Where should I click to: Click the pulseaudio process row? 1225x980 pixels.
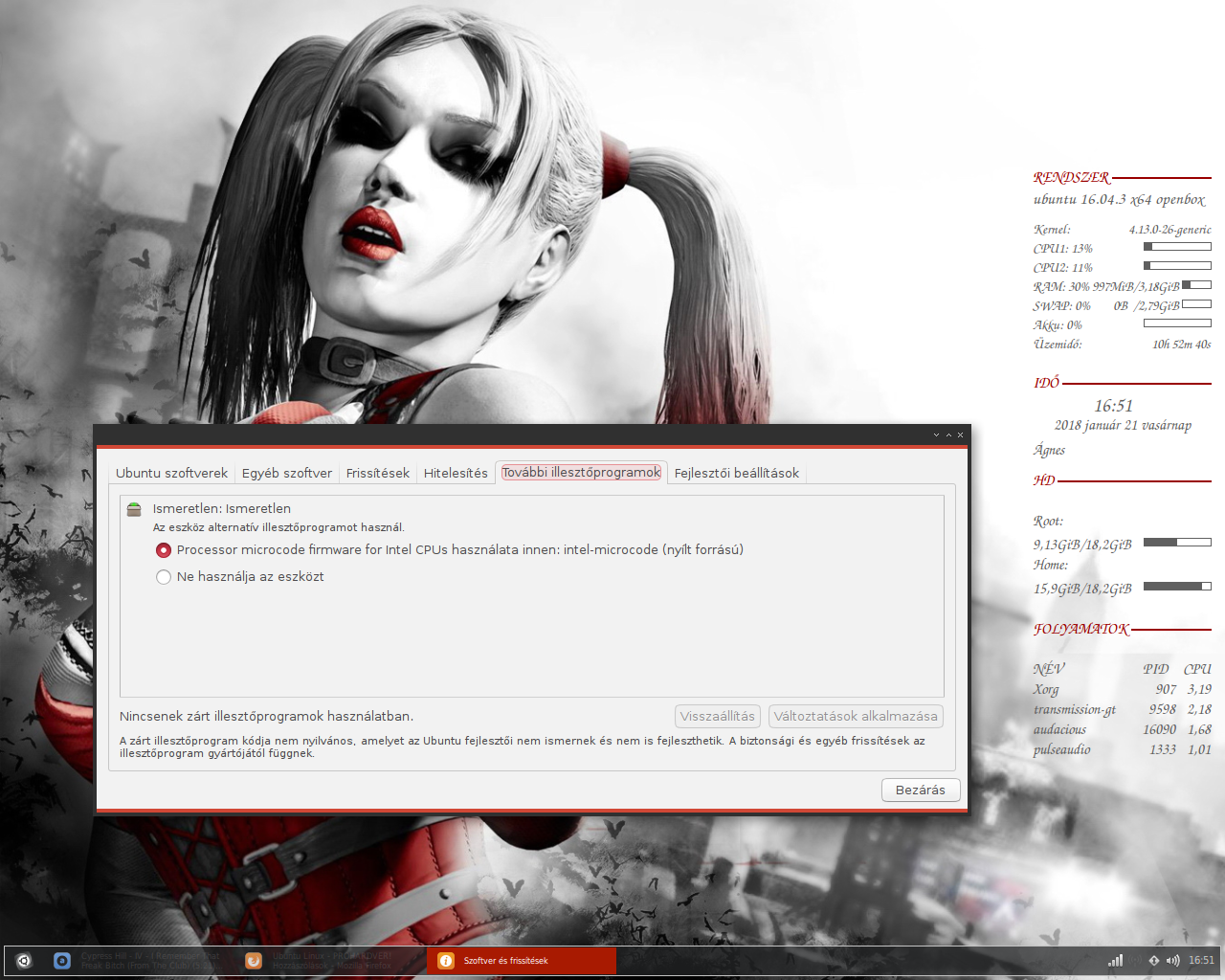[x=1123, y=749]
